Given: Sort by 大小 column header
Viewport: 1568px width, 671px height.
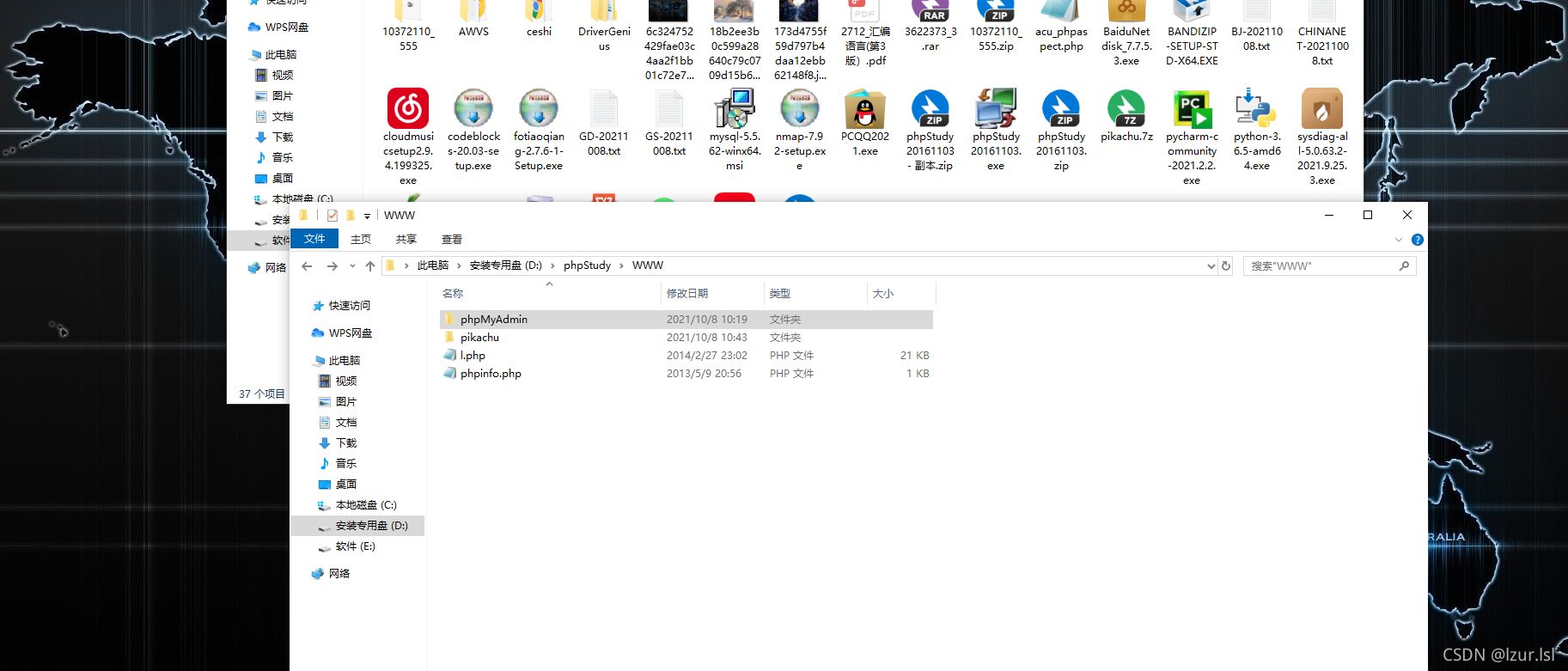Looking at the screenshot, I should click(901, 294).
